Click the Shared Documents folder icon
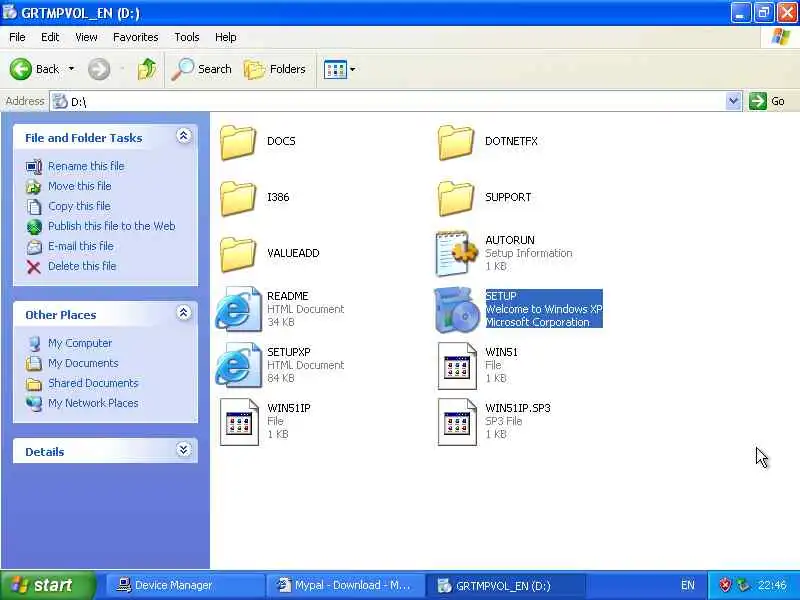This screenshot has height=600, width=800. click(x=34, y=384)
